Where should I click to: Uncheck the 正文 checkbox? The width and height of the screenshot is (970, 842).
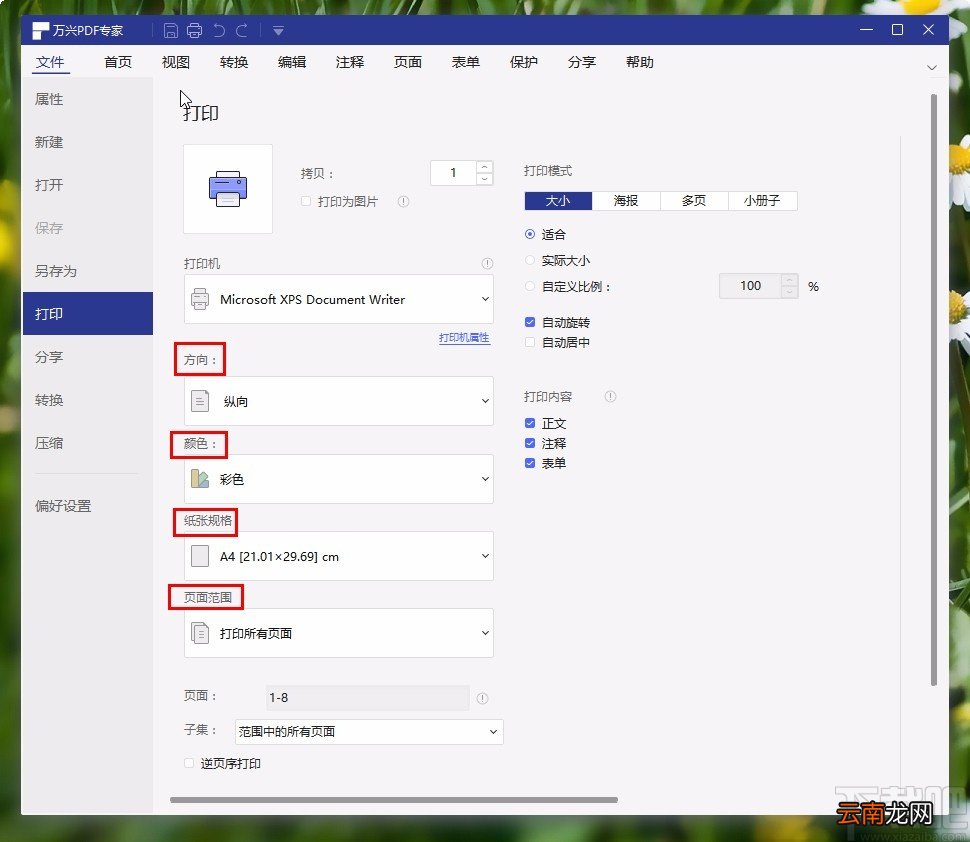[x=530, y=423]
